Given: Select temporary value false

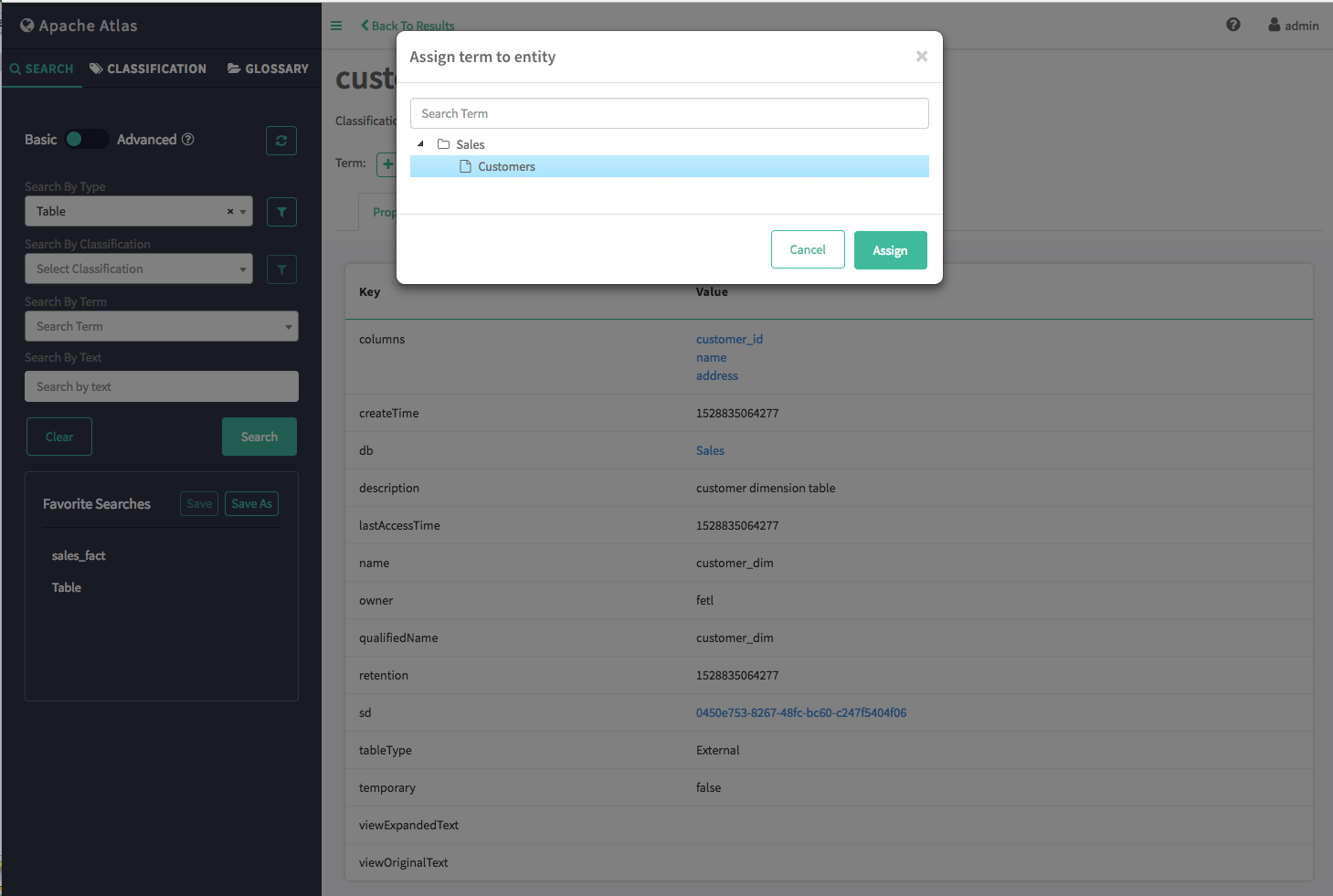Looking at the screenshot, I should click(x=708, y=787).
